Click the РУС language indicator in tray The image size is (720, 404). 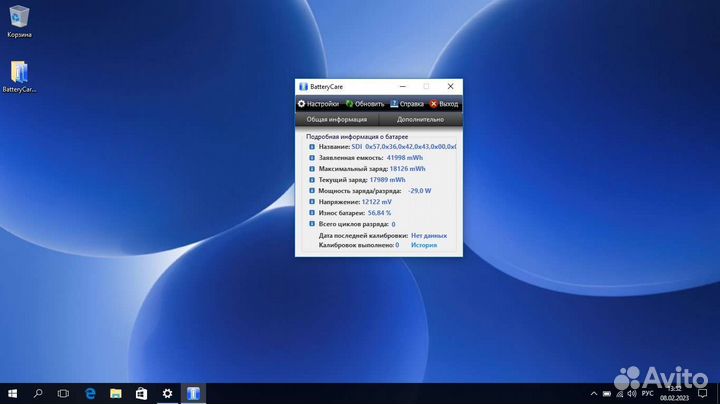(x=647, y=393)
